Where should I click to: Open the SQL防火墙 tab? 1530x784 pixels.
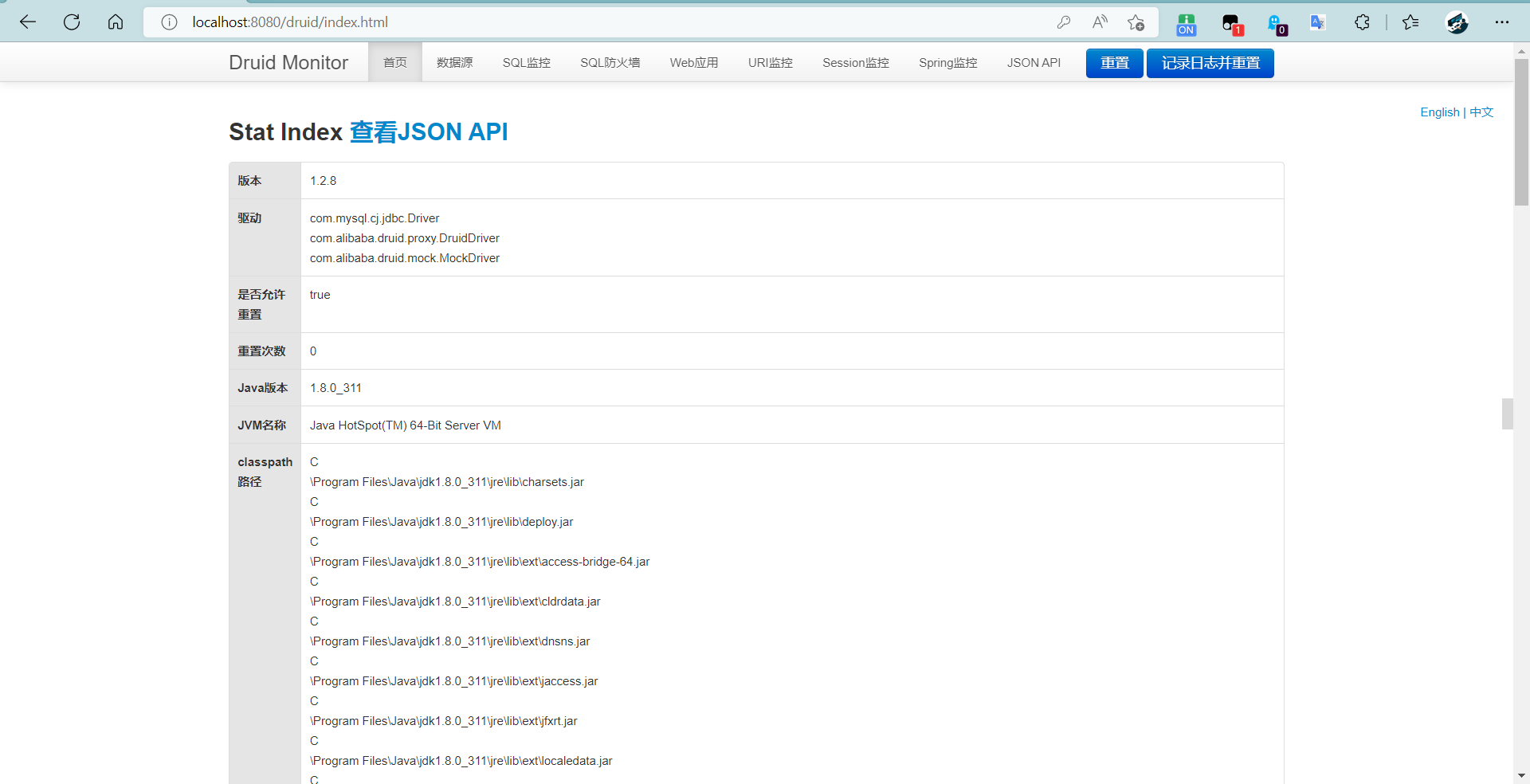tap(610, 62)
